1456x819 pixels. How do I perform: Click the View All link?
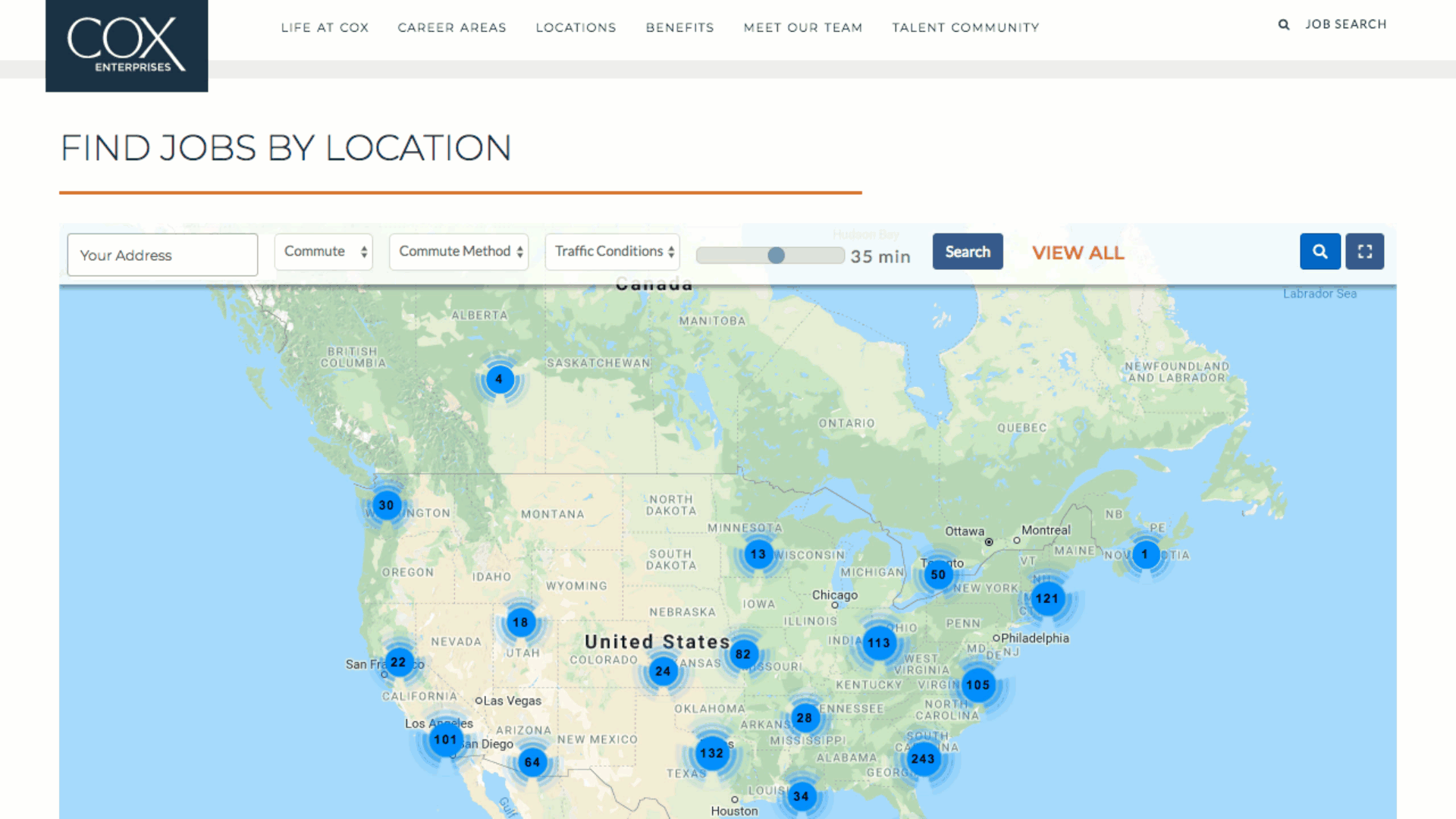tap(1078, 253)
